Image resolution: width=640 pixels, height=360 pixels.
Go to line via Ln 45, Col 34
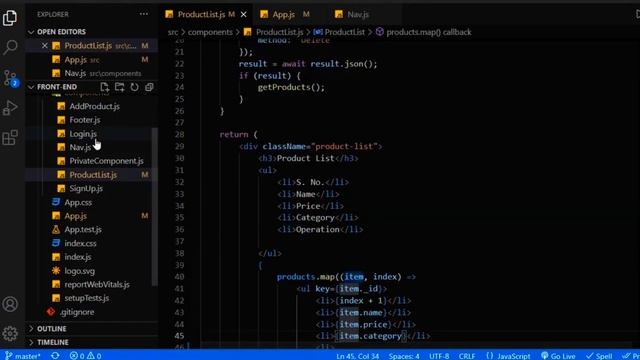click(x=358, y=356)
